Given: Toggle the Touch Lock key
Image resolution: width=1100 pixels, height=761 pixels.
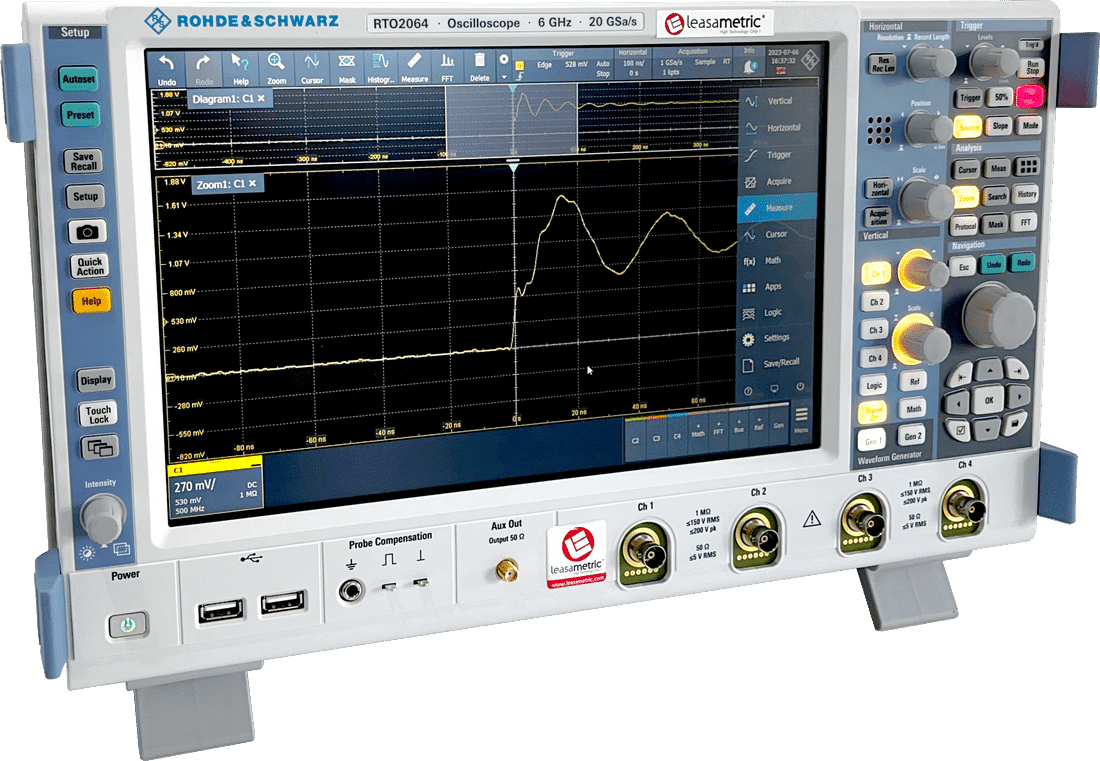Looking at the screenshot, I should tap(98, 415).
